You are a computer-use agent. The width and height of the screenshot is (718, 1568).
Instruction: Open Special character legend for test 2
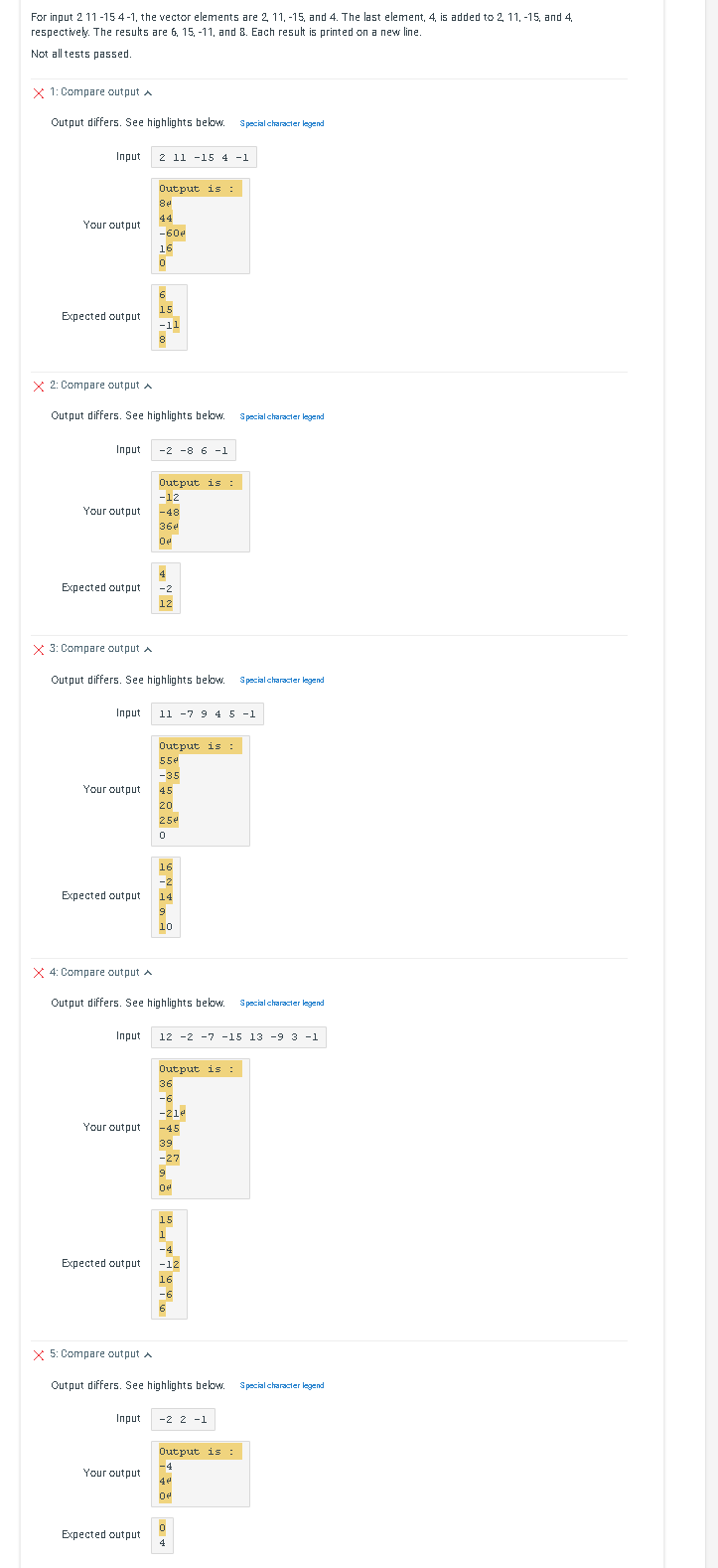pyautogui.click(x=281, y=416)
